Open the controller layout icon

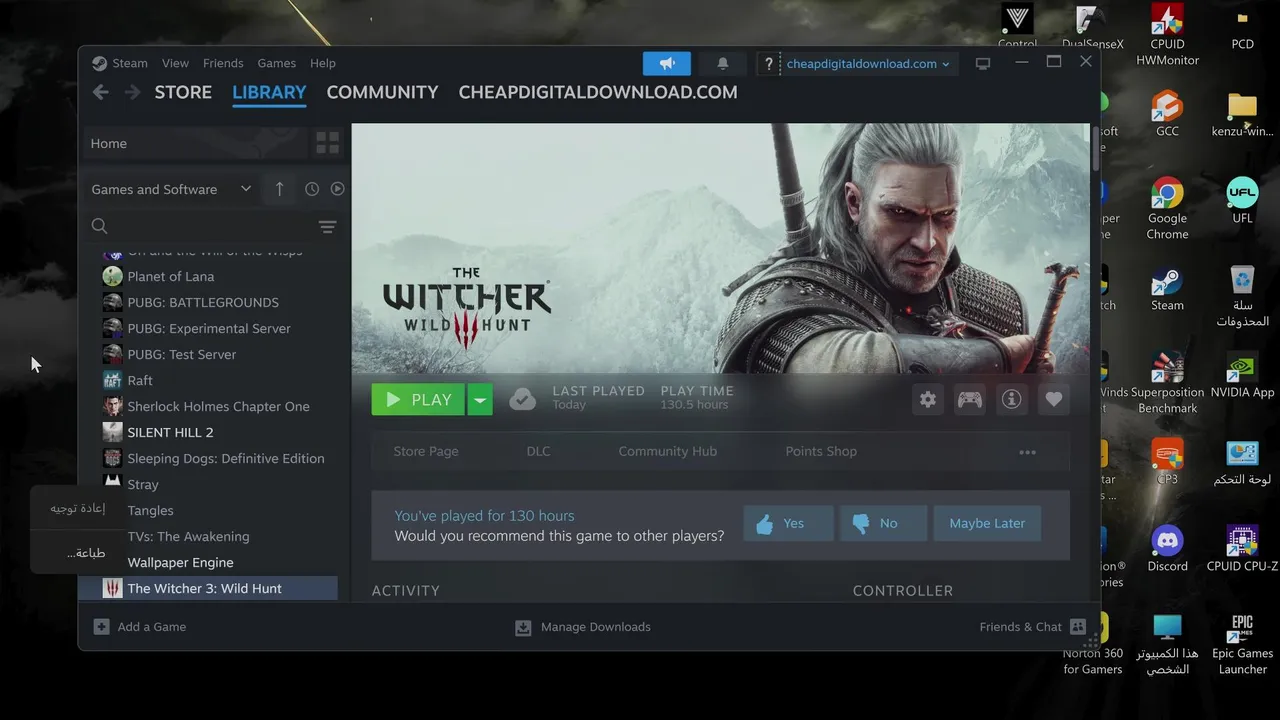click(x=970, y=400)
